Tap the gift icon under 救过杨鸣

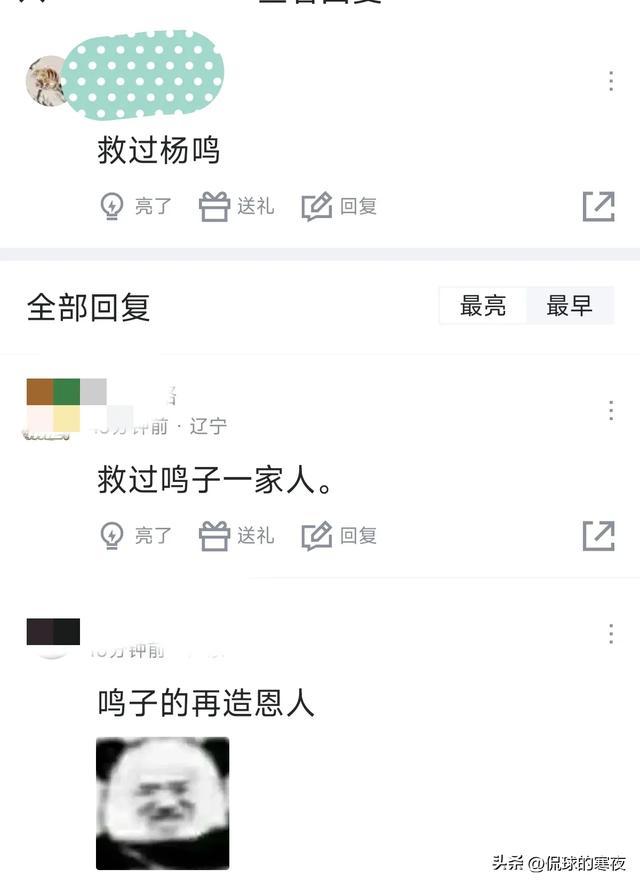pyautogui.click(x=214, y=206)
